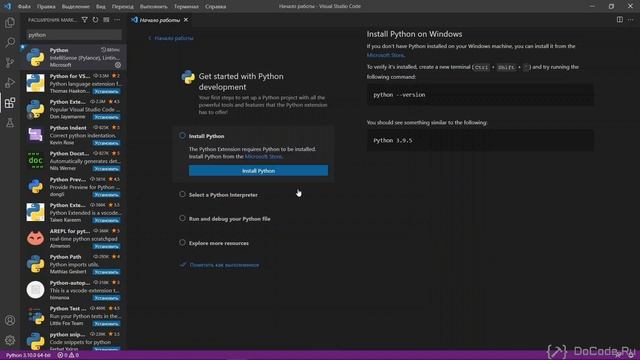The width and height of the screenshot is (640, 360).
Task: Click the Python-autopep8 white circle icon
Action: 36,290
